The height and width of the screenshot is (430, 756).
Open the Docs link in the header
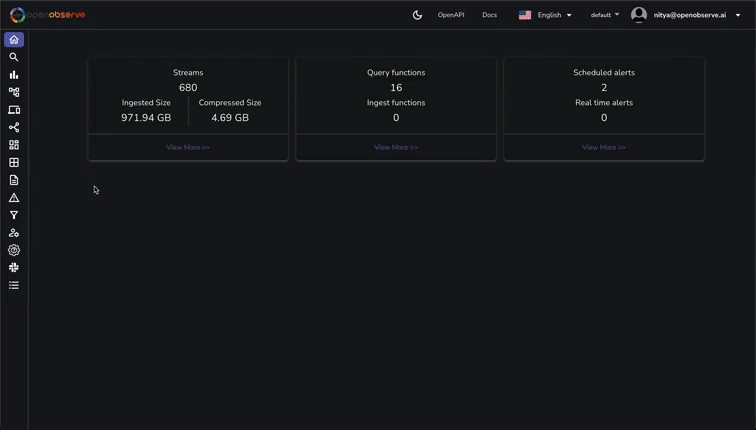pyautogui.click(x=489, y=15)
